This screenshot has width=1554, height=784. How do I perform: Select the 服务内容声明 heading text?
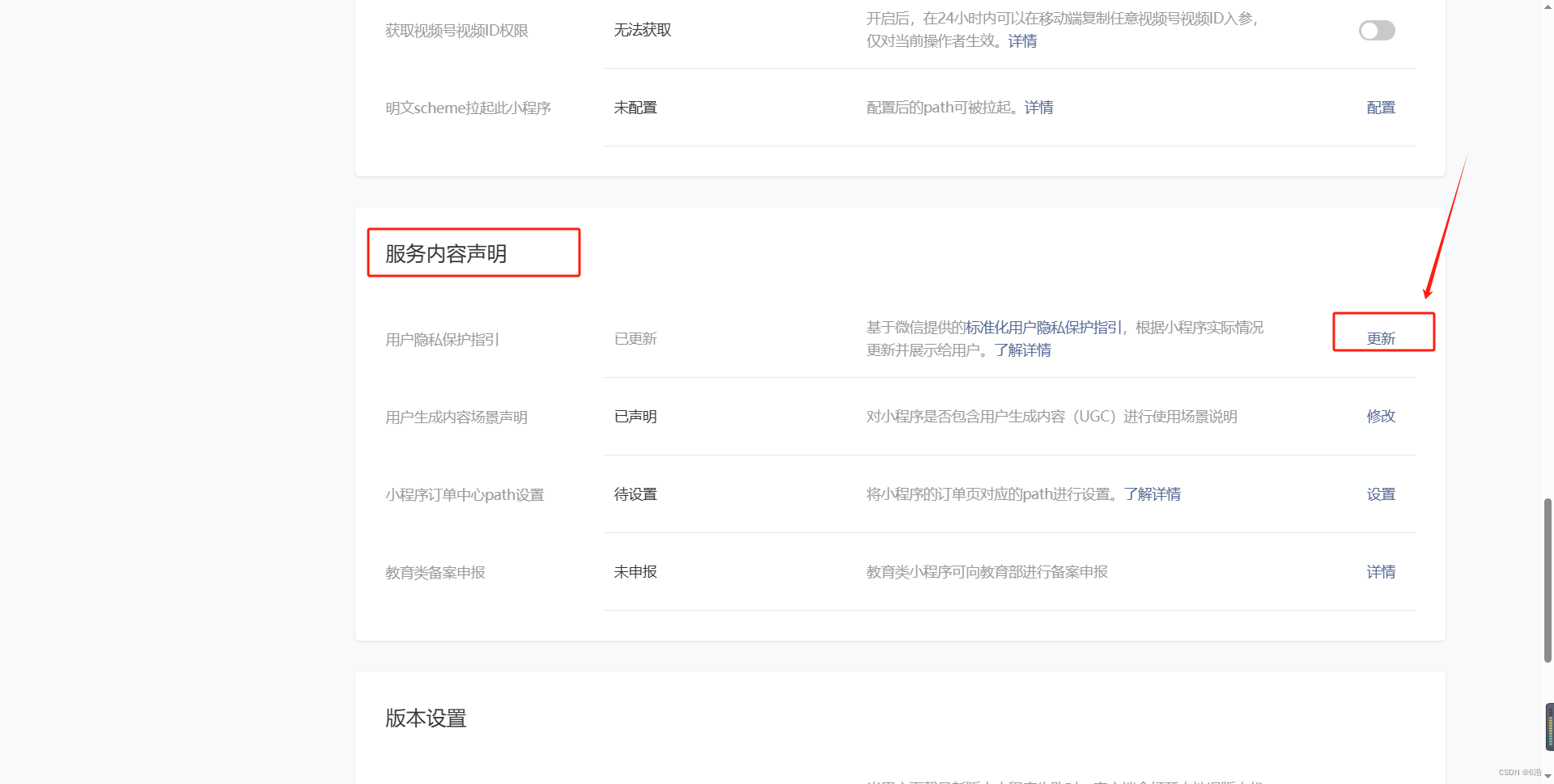tap(446, 254)
